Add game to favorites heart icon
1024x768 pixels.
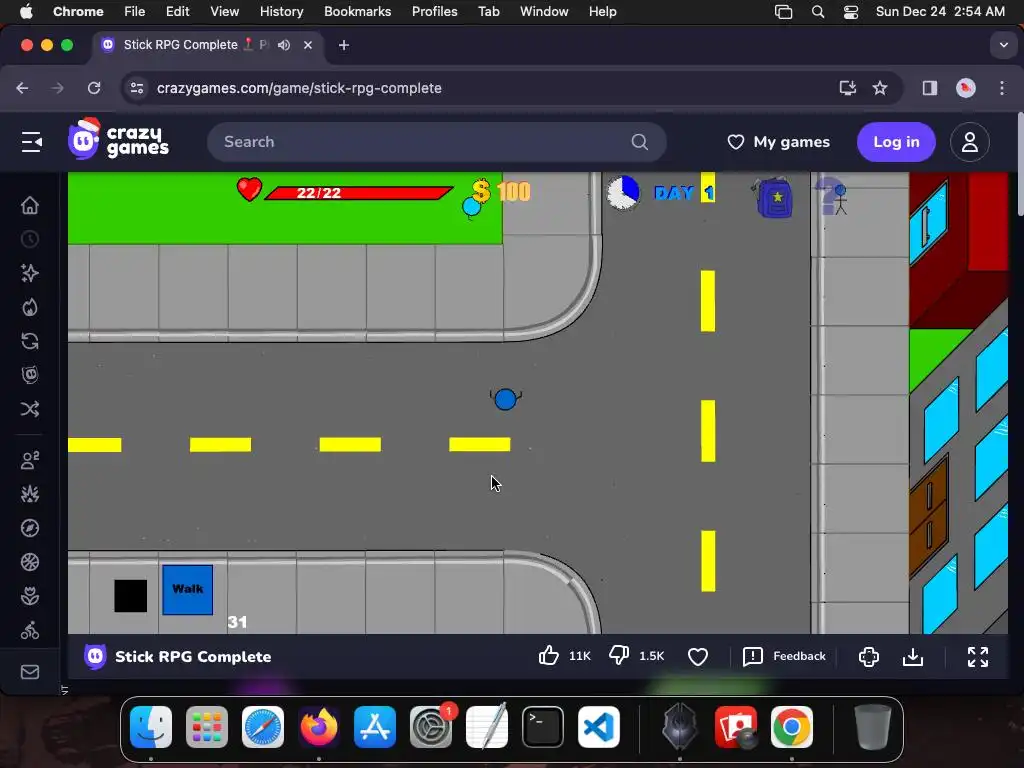[697, 656]
